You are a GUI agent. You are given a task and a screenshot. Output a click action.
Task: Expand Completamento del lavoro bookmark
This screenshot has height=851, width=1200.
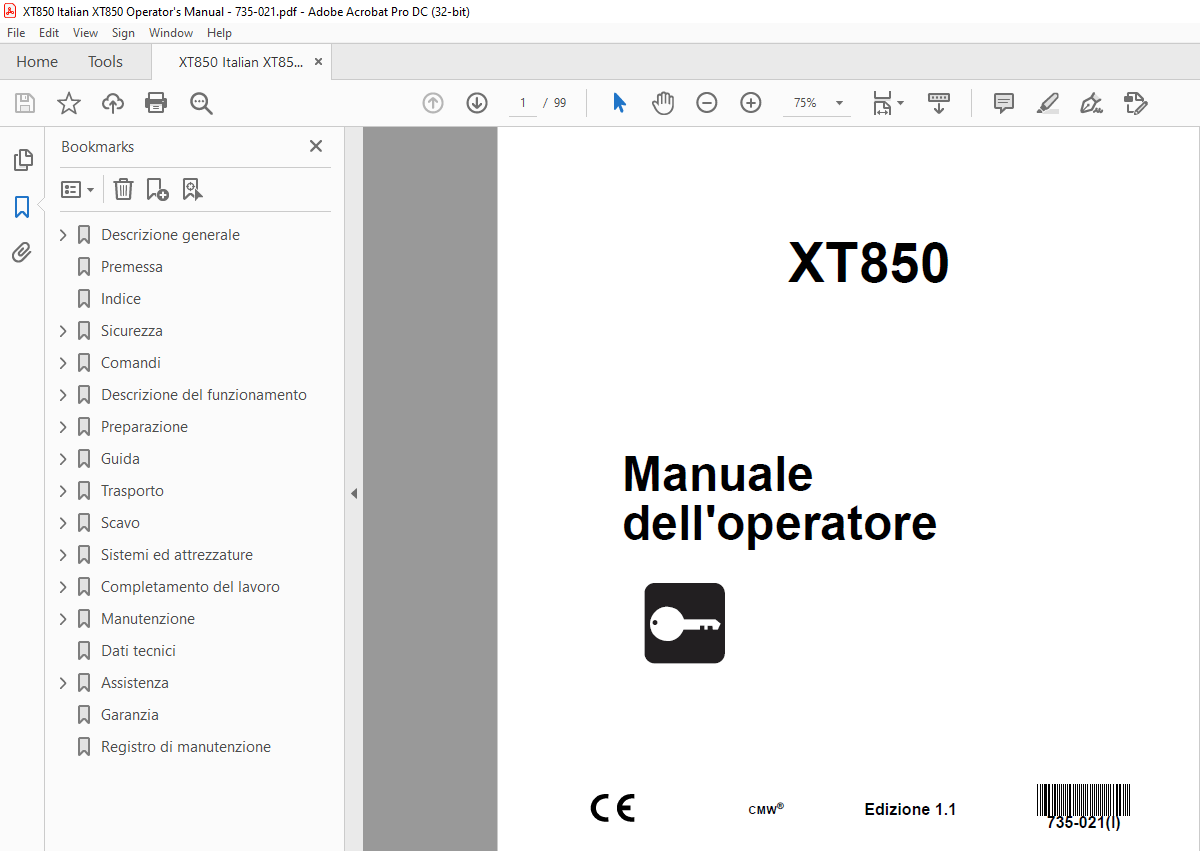(63, 587)
